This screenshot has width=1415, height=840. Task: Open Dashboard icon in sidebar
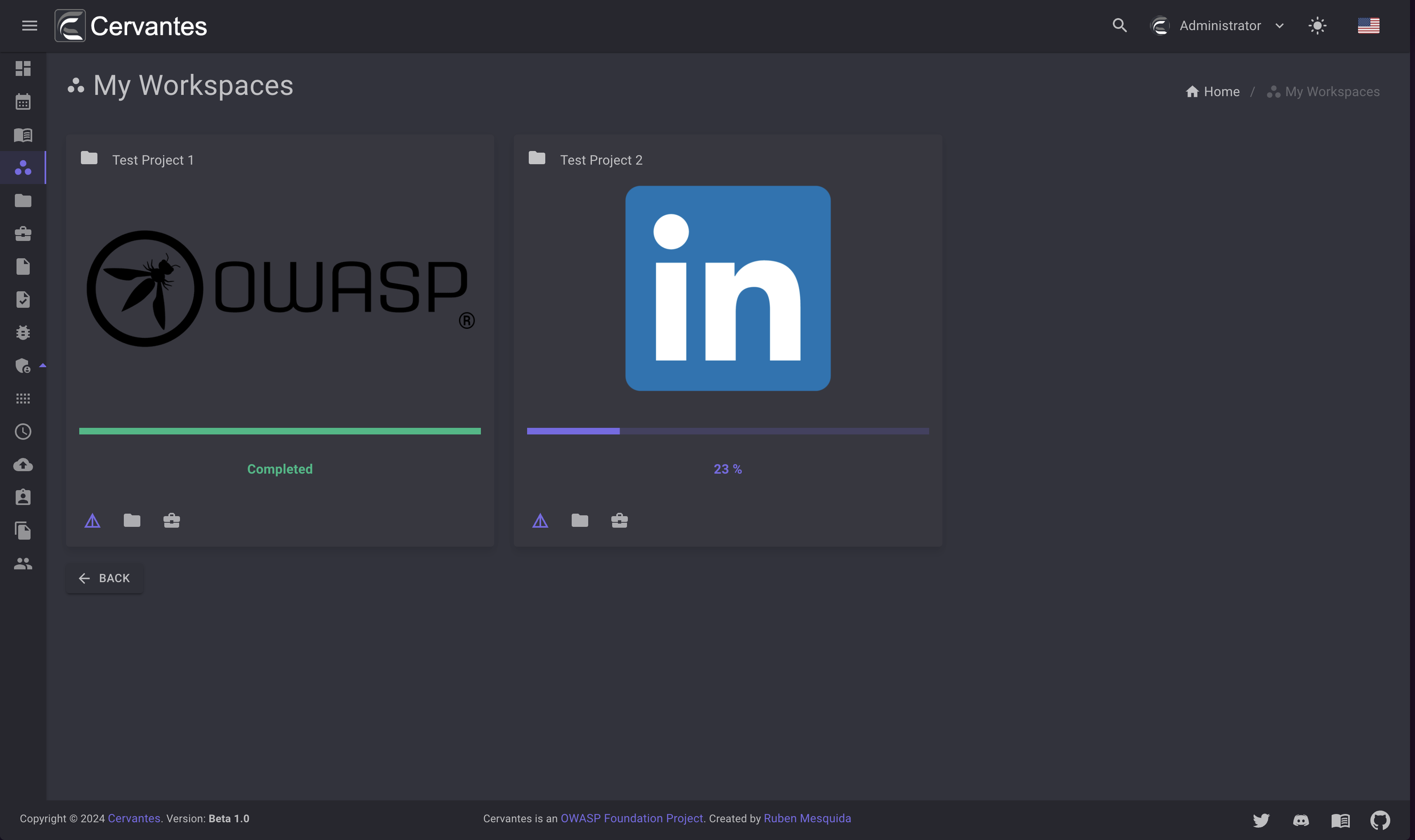23,68
